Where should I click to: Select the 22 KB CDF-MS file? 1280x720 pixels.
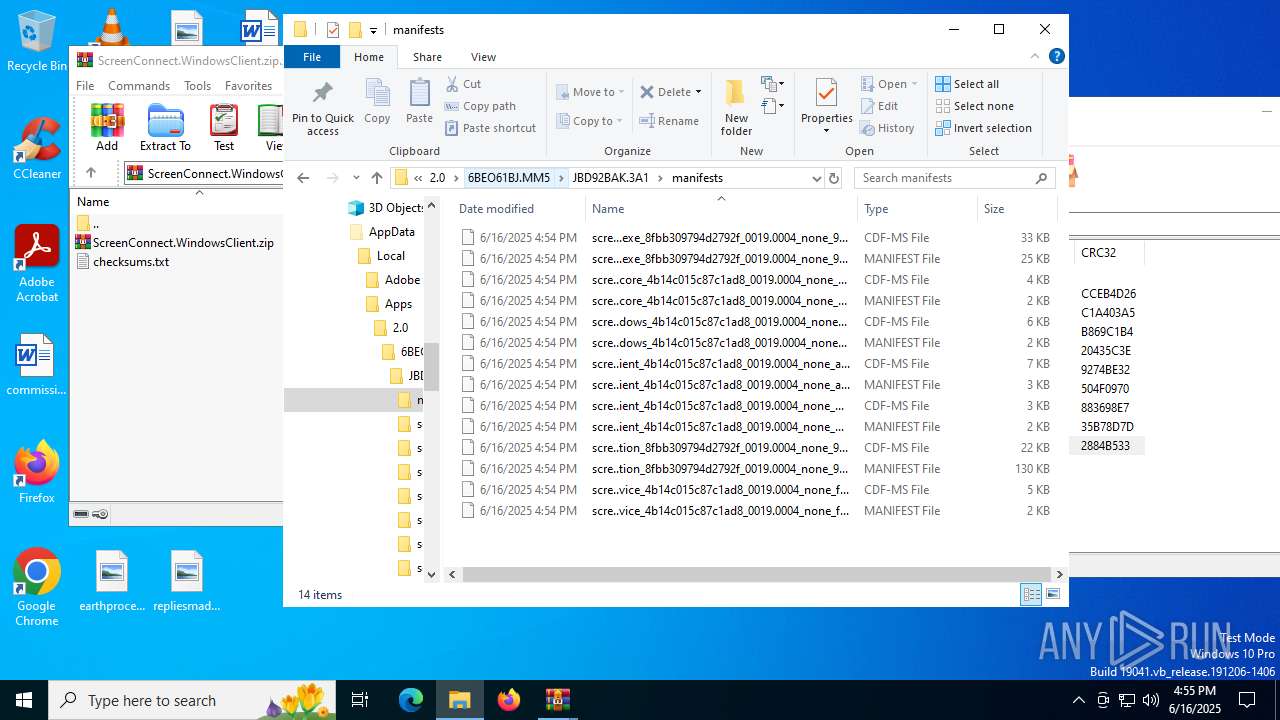coord(755,448)
